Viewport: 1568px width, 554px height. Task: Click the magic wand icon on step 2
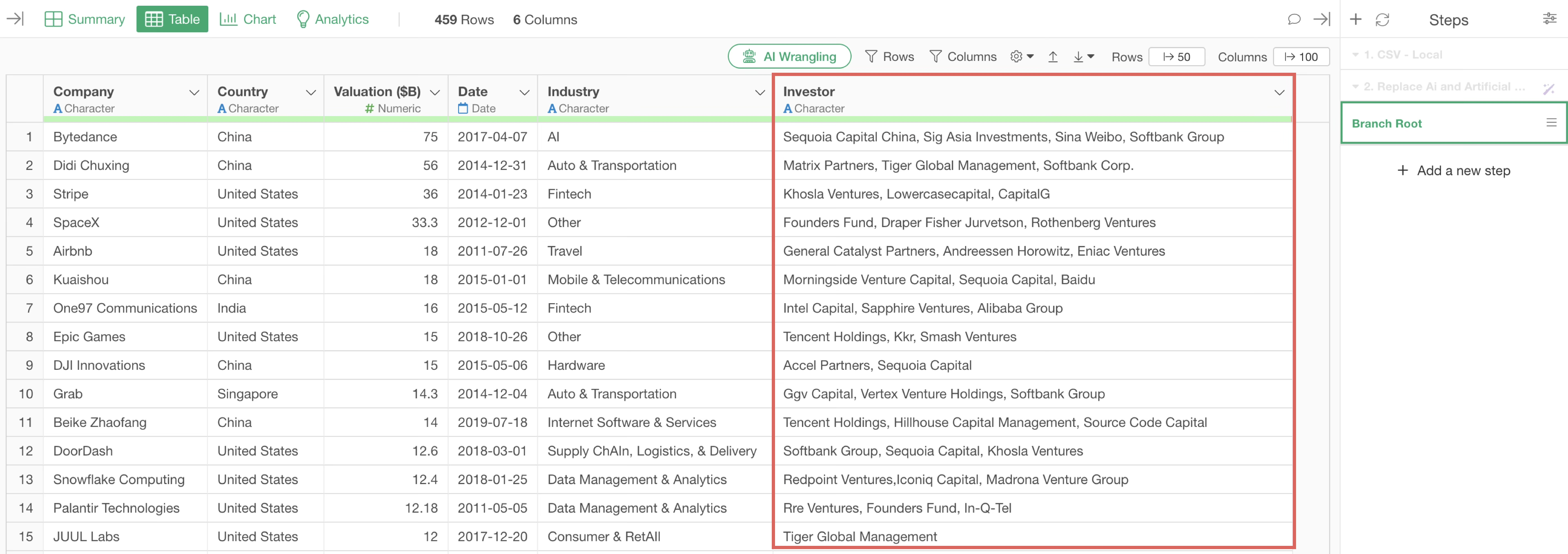1548,89
